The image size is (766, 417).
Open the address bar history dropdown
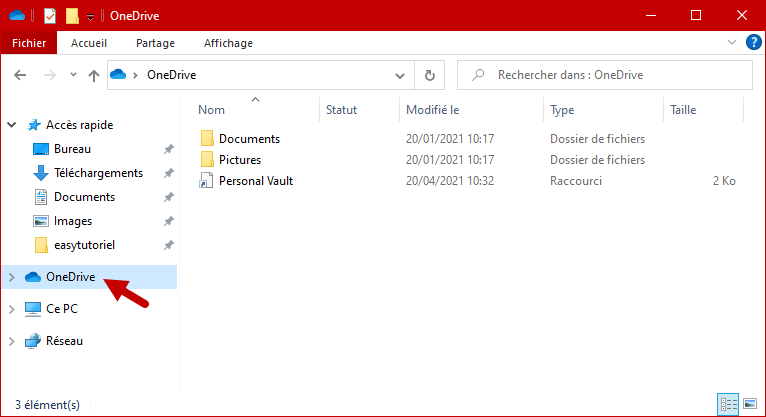coord(400,75)
